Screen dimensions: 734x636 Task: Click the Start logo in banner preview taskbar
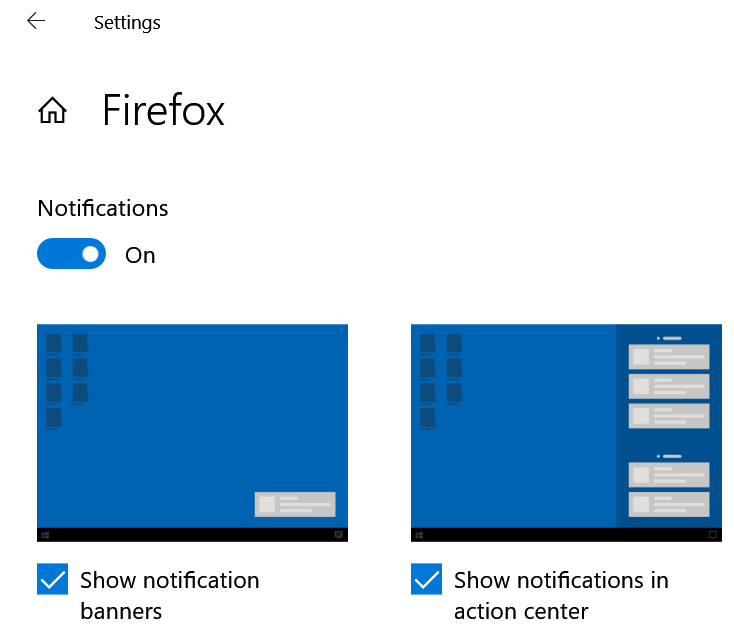[x=43, y=535]
